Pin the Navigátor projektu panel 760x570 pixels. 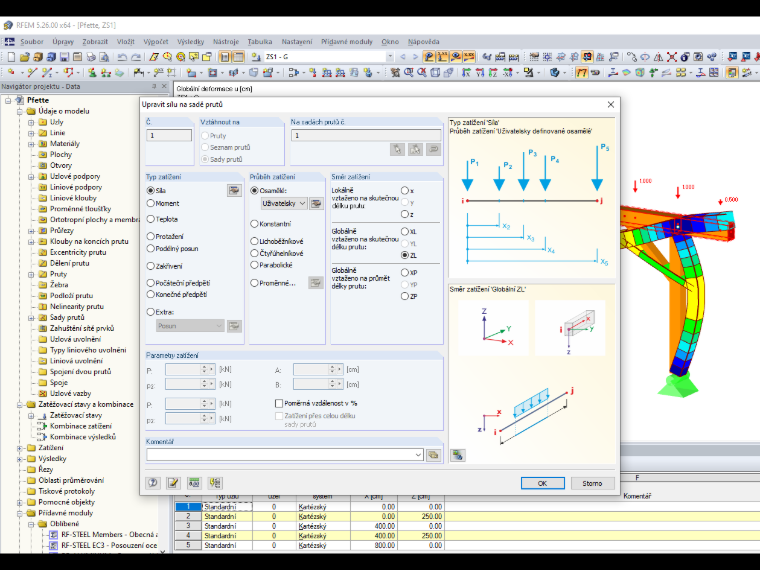pos(154,86)
